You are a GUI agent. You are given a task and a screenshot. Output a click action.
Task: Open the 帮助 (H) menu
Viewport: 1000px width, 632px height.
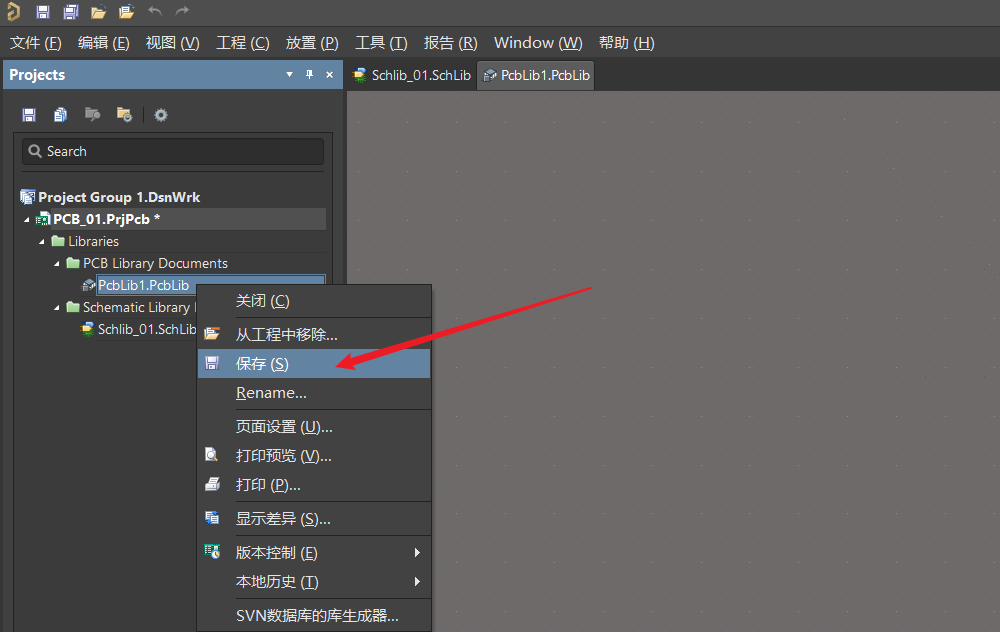click(x=626, y=43)
